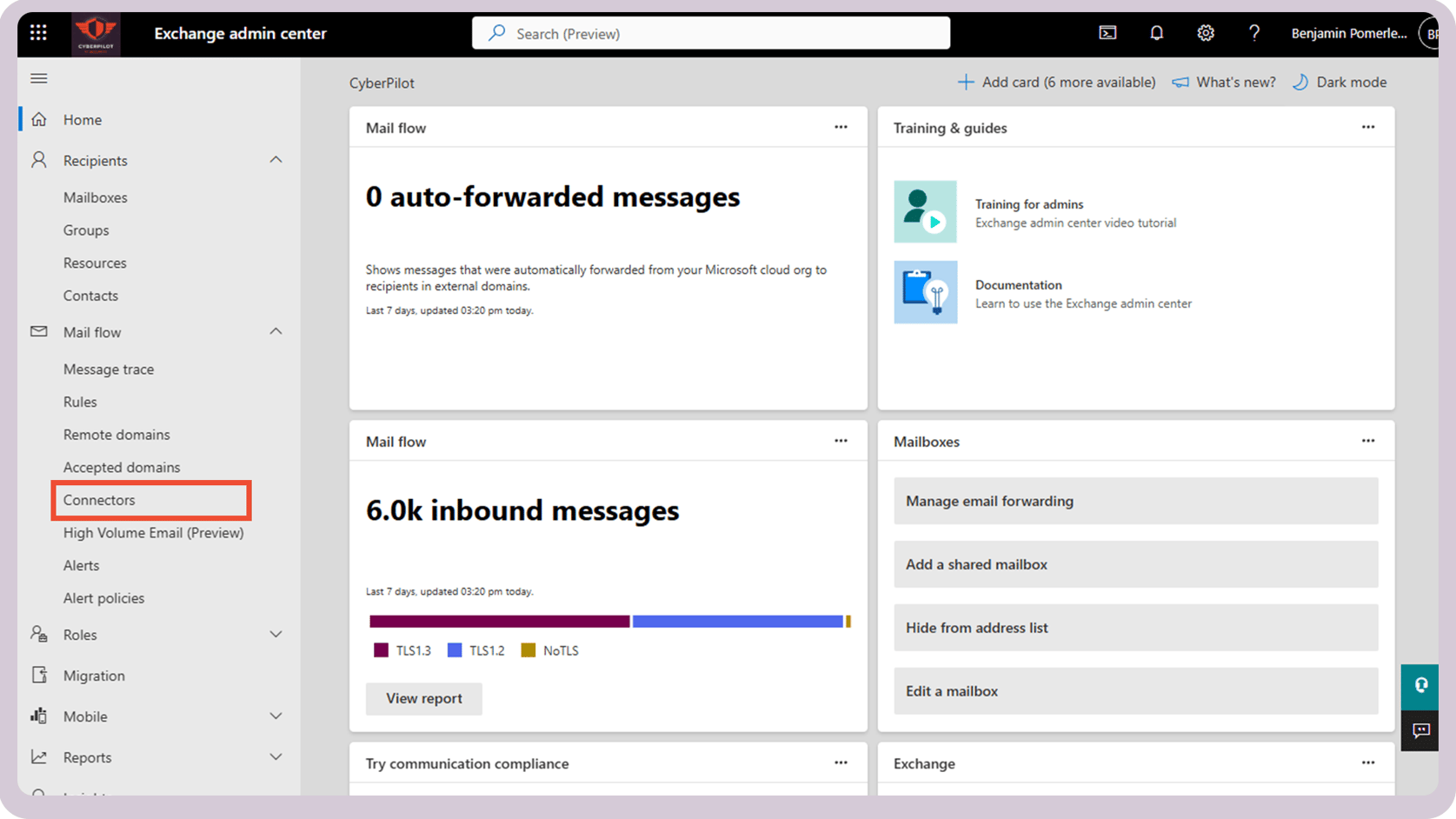Toggle Dark mode

click(x=1340, y=83)
